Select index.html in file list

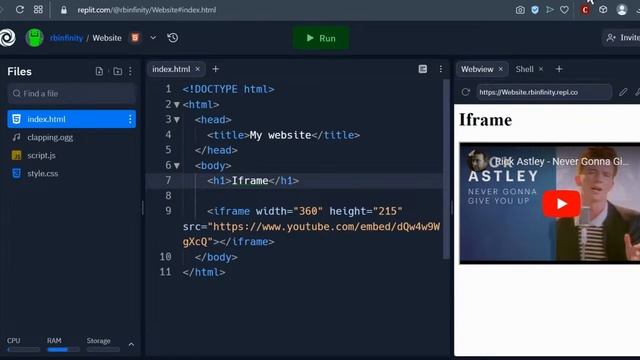pyautogui.click(x=71, y=119)
